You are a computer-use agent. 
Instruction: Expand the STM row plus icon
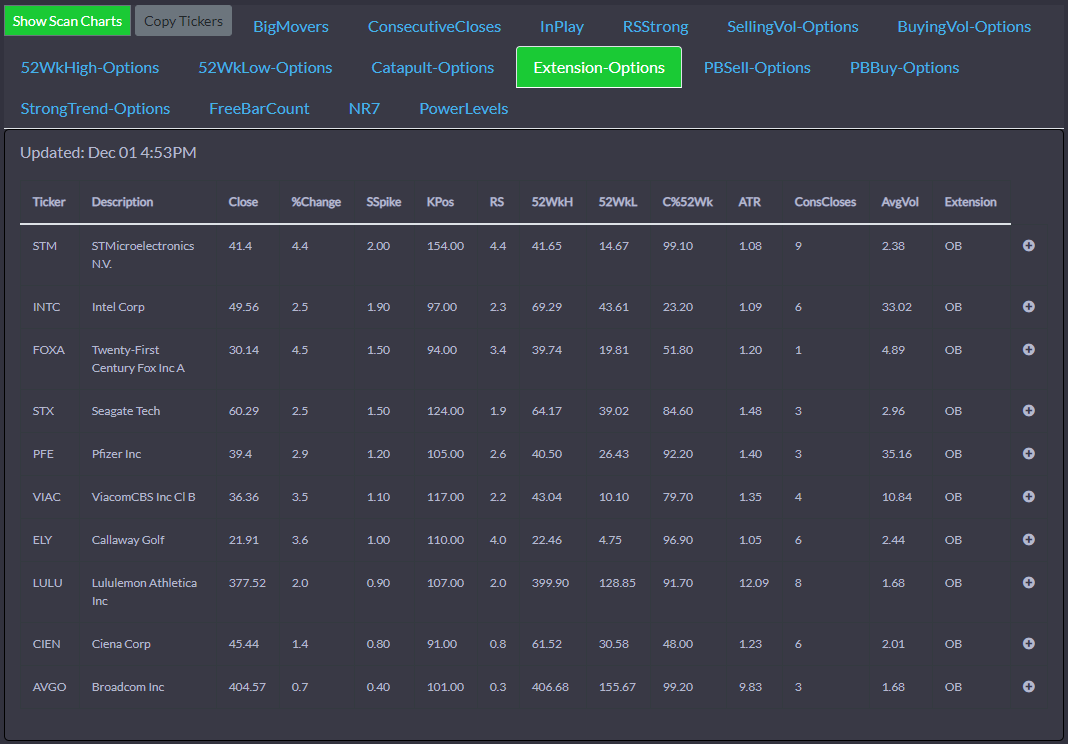click(1029, 246)
